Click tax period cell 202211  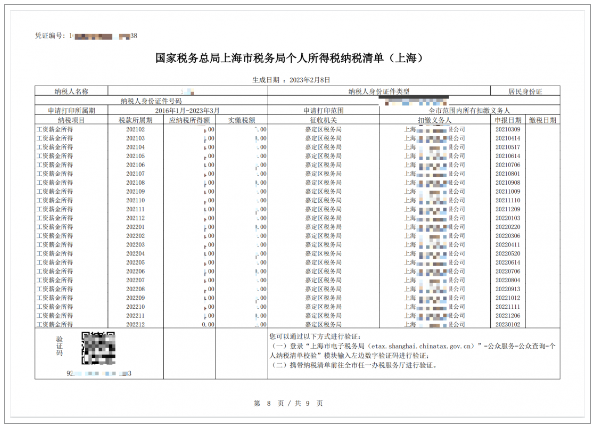pos(136,315)
